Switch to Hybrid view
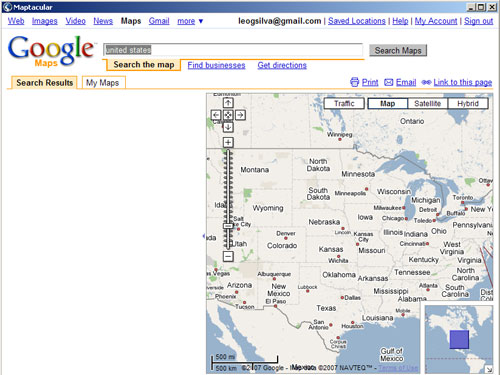Image resolution: width=500 pixels, height=375 pixels. point(468,104)
